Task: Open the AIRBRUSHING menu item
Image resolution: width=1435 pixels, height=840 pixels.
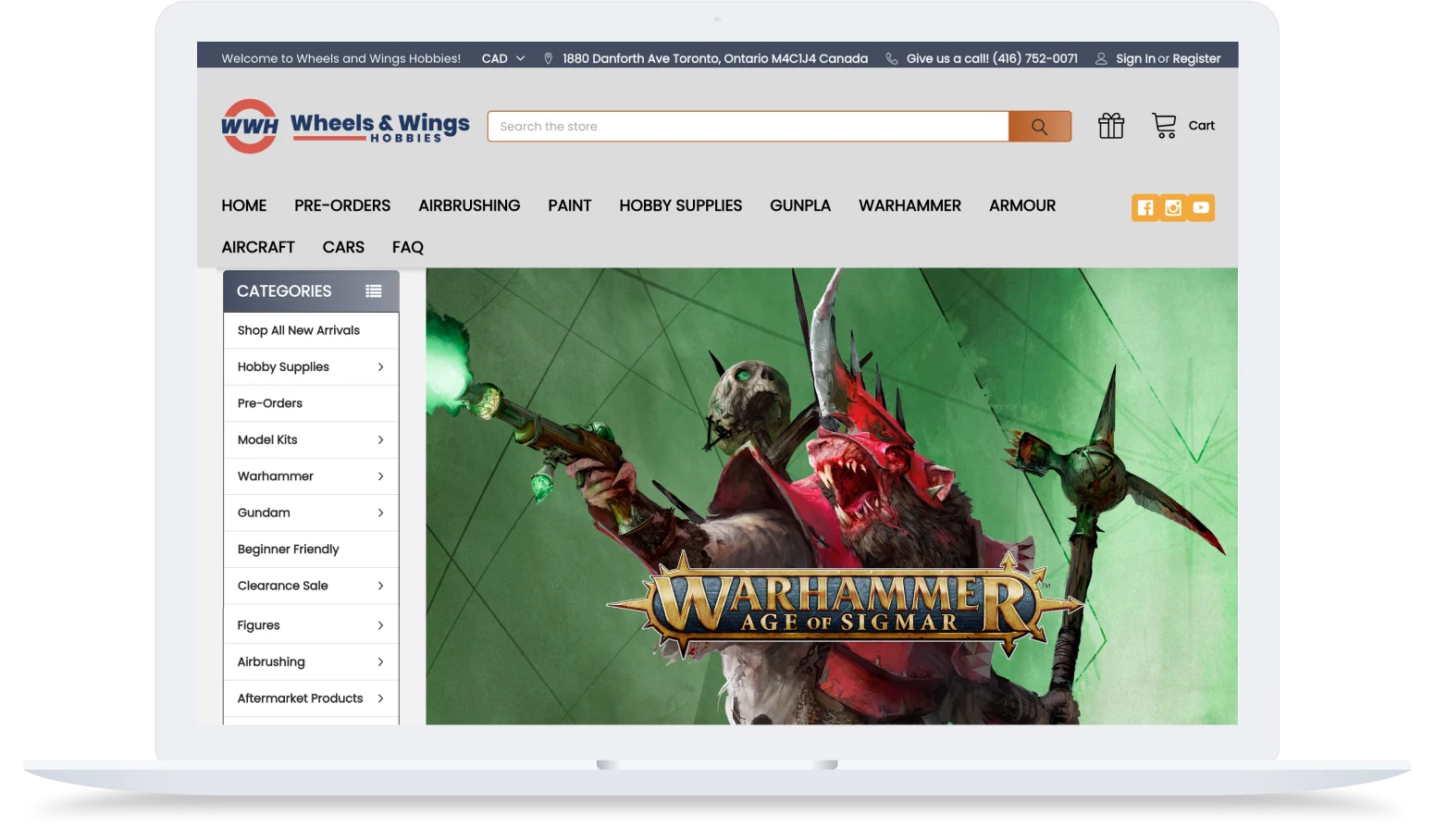Action: 469,205
